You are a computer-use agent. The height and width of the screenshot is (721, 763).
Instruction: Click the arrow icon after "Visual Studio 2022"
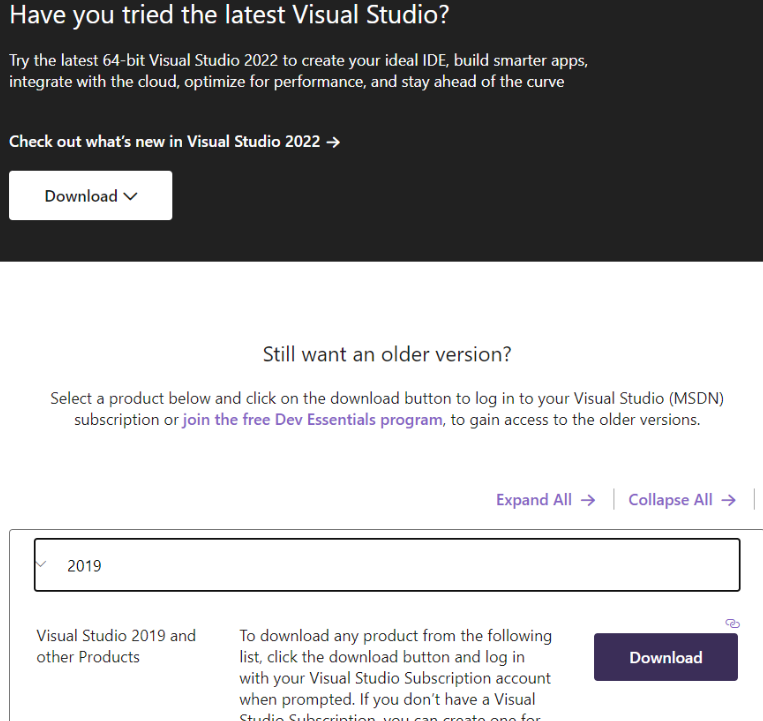click(333, 142)
